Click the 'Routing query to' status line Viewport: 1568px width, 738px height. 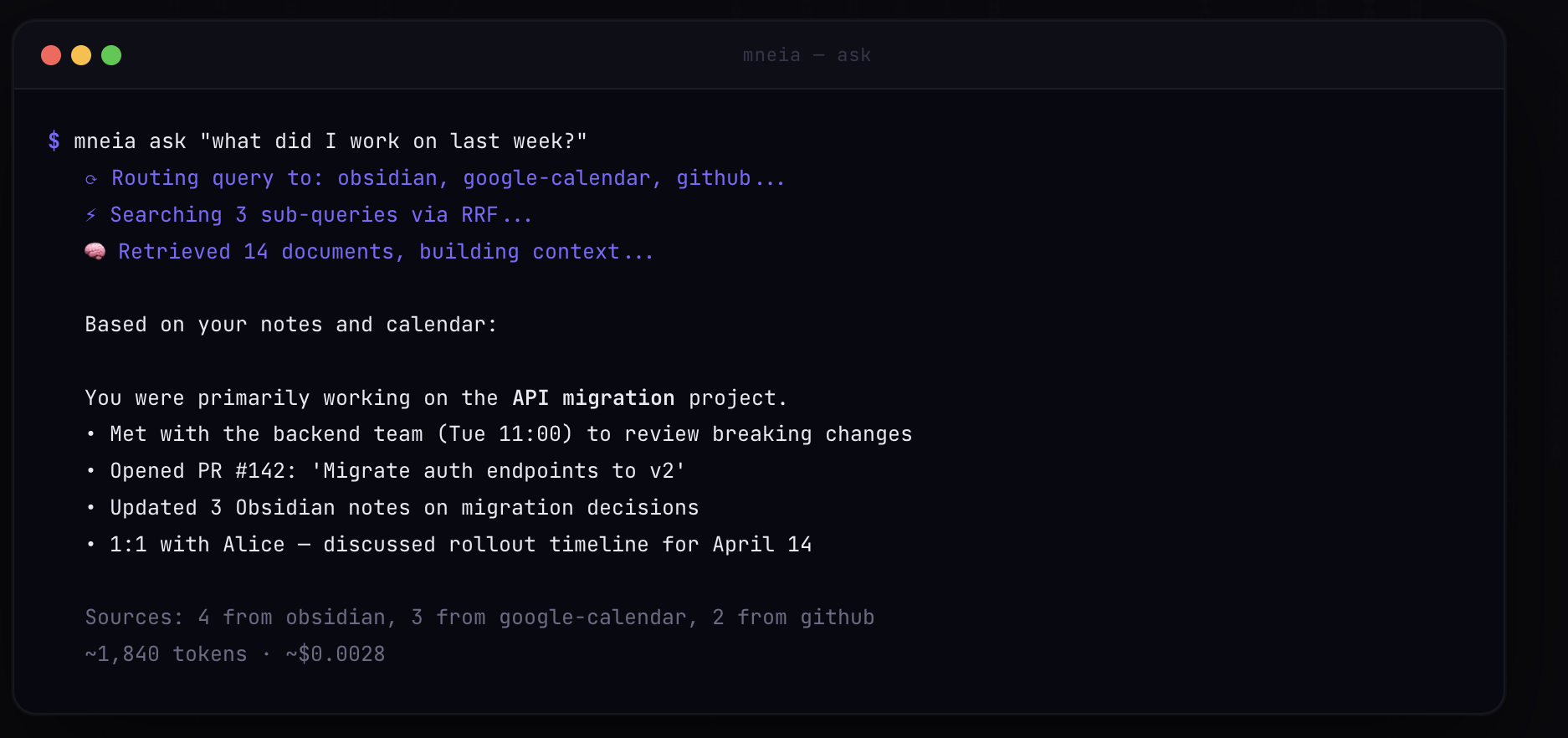tap(448, 179)
